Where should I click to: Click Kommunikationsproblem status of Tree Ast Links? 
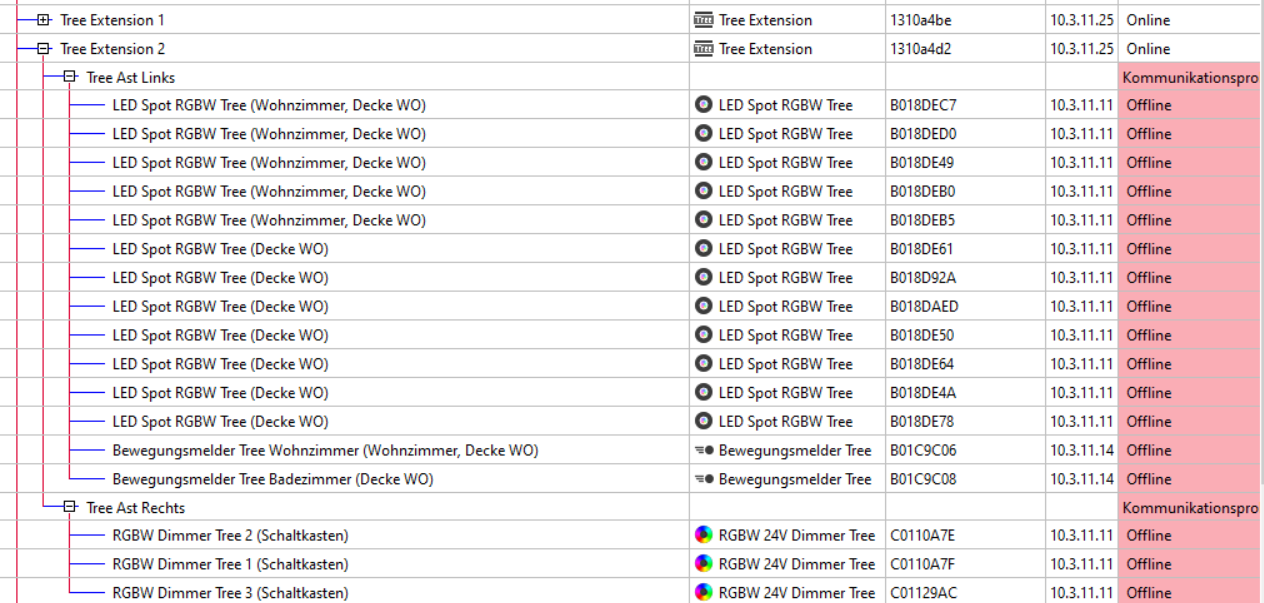pos(1190,77)
